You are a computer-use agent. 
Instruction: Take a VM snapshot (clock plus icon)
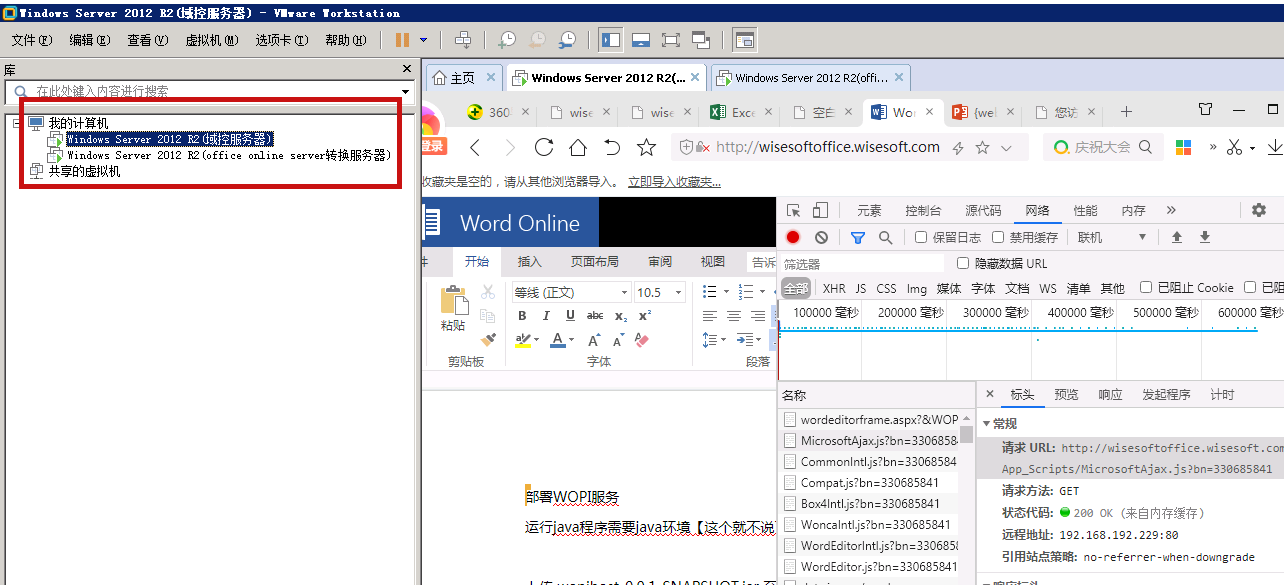tap(508, 40)
